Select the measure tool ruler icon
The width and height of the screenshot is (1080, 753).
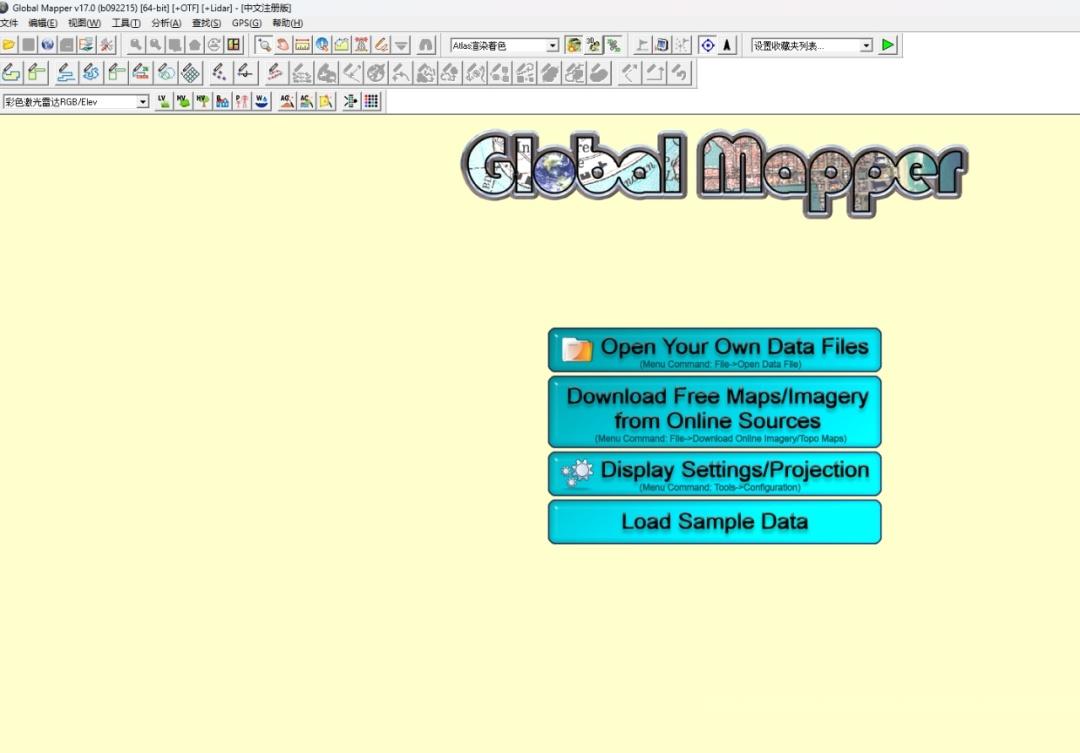(302, 44)
